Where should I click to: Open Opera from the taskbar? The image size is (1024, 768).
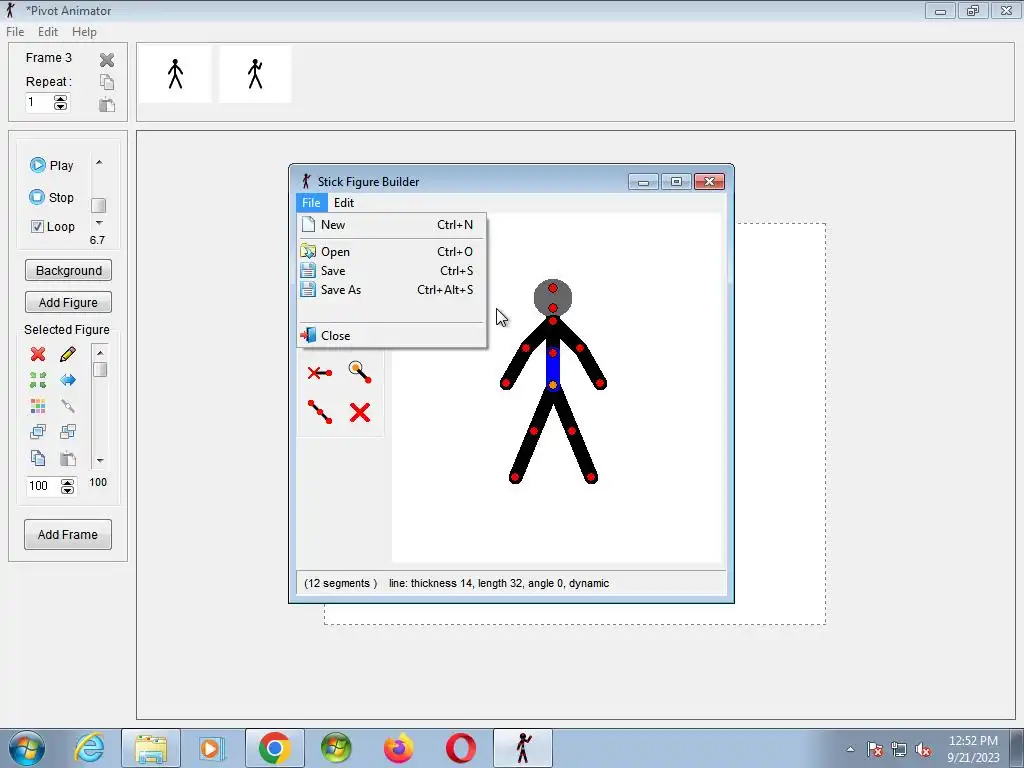coord(461,748)
